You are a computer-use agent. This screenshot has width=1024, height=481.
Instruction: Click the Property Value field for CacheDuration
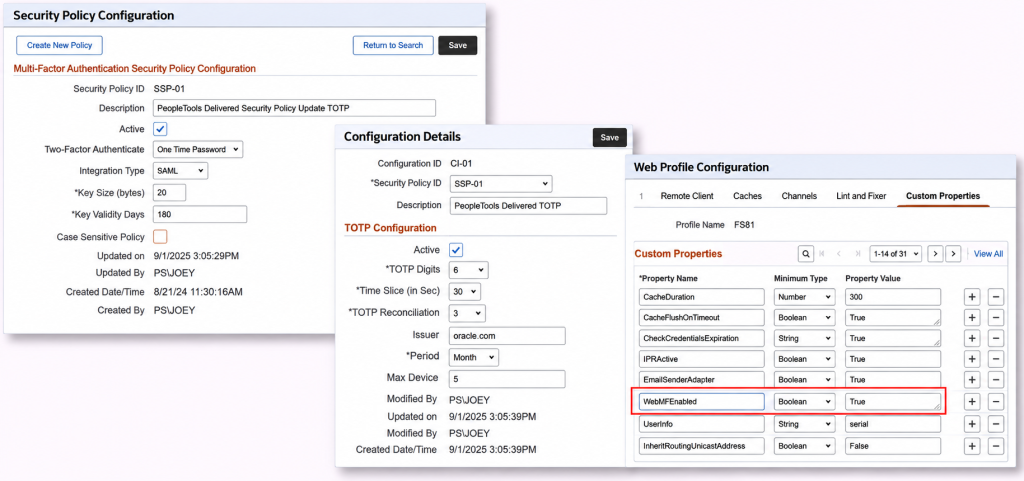(x=893, y=297)
